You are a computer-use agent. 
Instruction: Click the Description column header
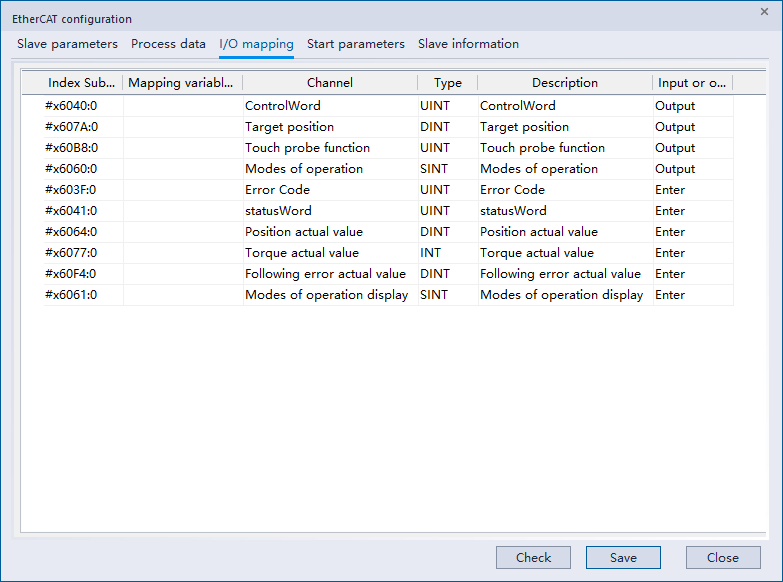tap(564, 83)
